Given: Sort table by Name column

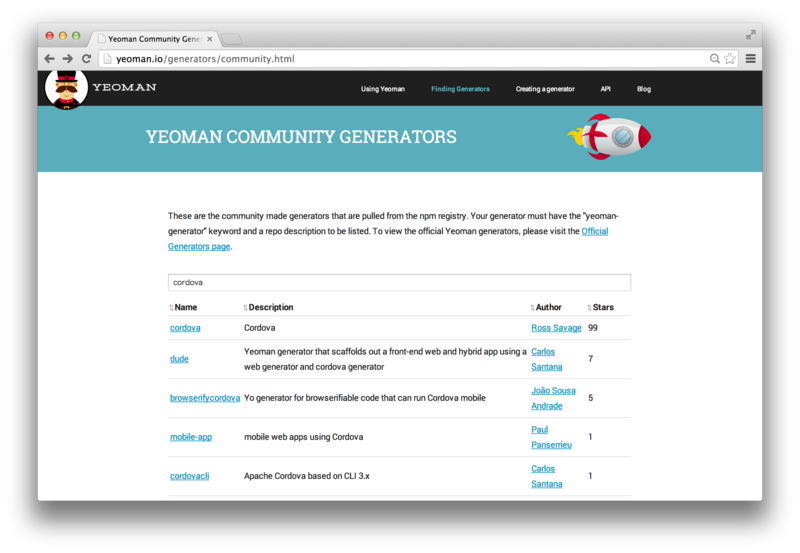Looking at the screenshot, I should (x=183, y=307).
